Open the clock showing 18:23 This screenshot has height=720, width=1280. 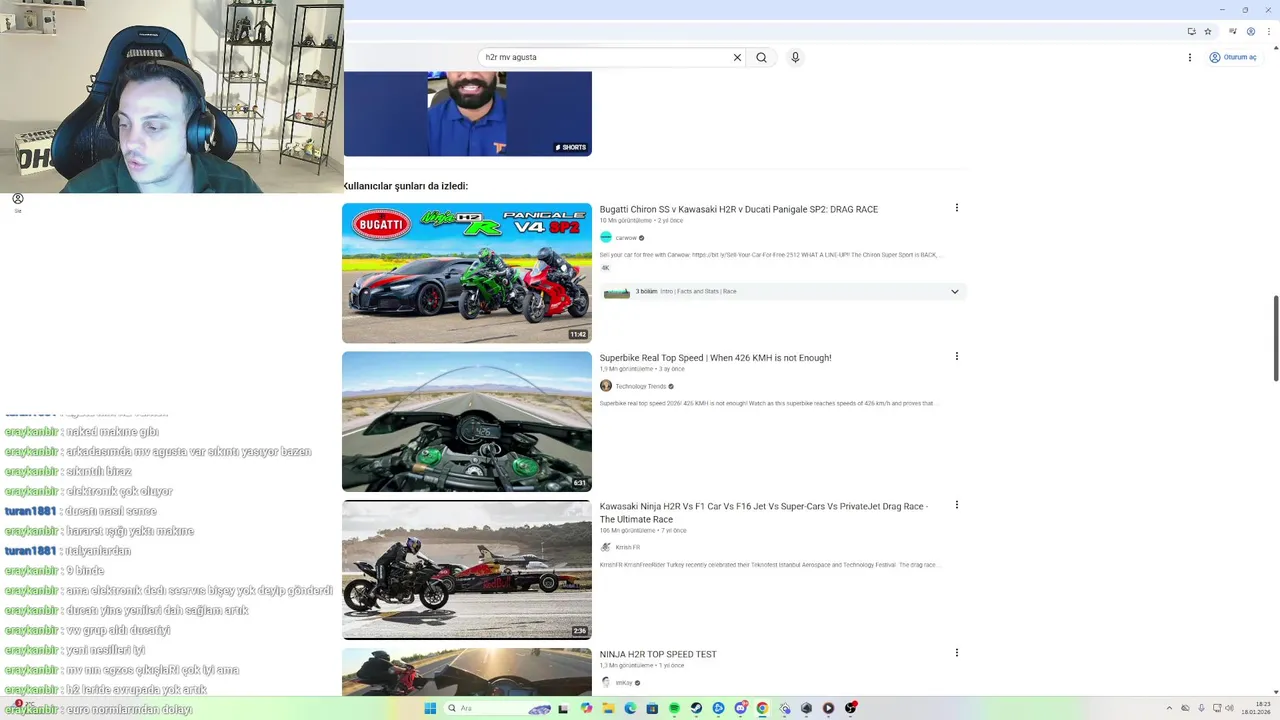coord(1256,708)
